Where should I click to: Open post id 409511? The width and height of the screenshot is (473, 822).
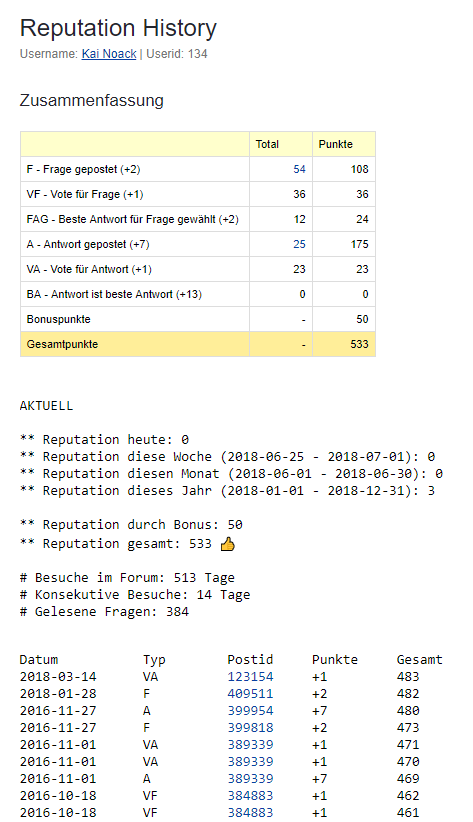250,694
